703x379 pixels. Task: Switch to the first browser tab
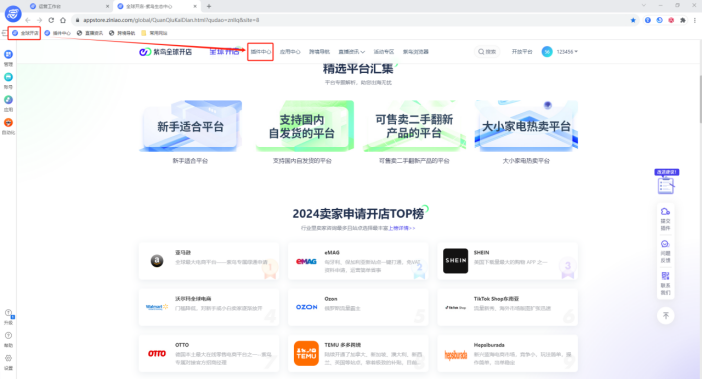click(x=69, y=6)
